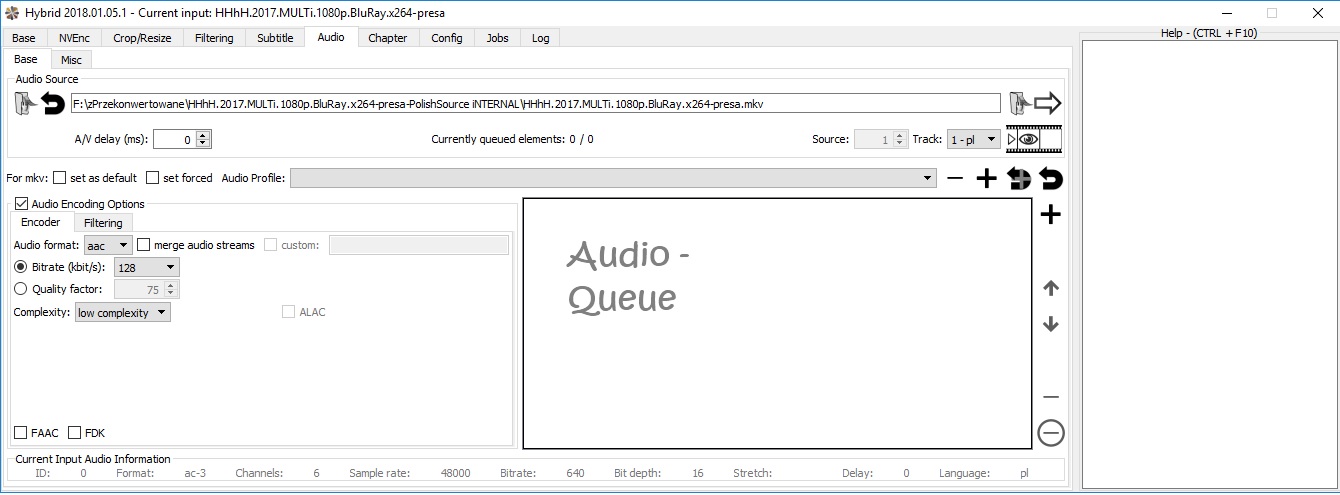Click the circled minus clear-queue icon
Image resolution: width=1340 pixels, height=495 pixels.
click(1050, 433)
